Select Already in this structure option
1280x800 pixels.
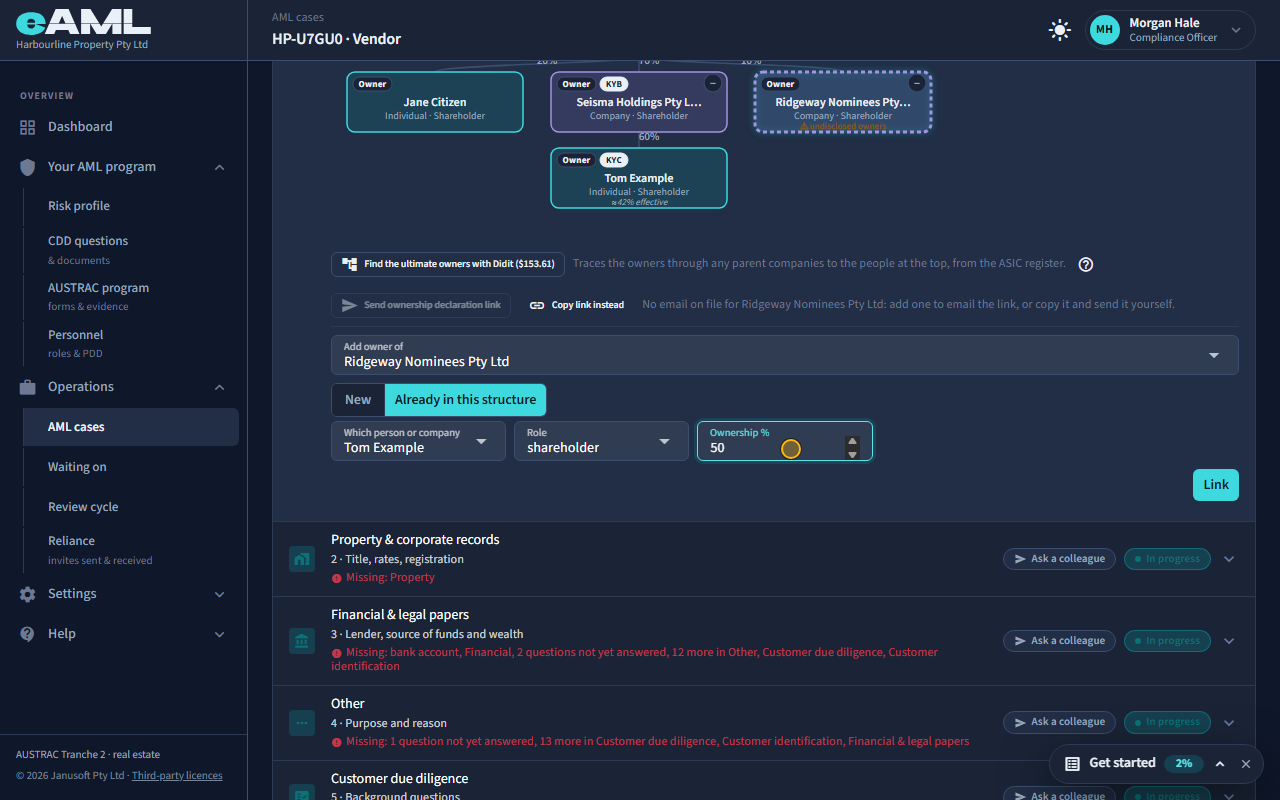point(465,400)
